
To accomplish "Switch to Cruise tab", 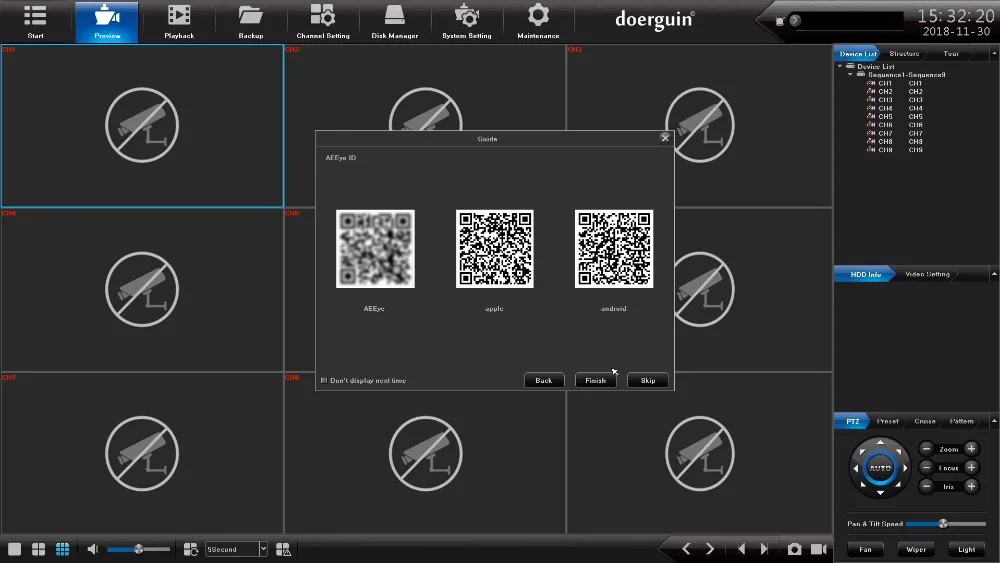I will (x=925, y=421).
